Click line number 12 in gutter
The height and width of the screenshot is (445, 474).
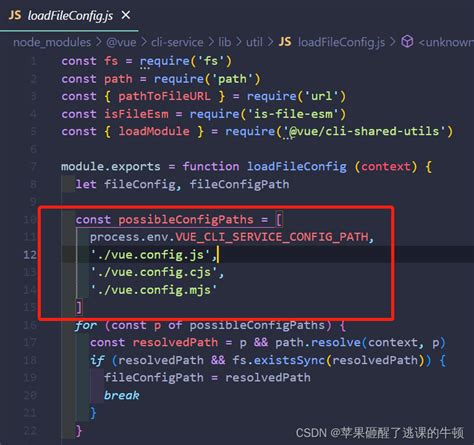(30, 255)
